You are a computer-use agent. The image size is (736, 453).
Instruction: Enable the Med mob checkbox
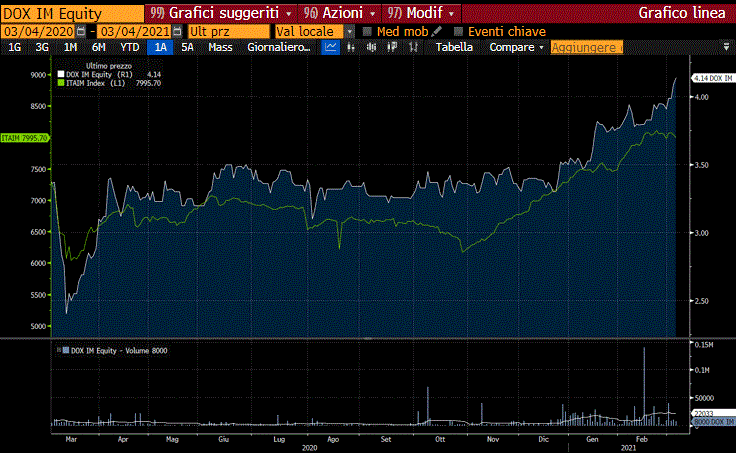pos(367,31)
